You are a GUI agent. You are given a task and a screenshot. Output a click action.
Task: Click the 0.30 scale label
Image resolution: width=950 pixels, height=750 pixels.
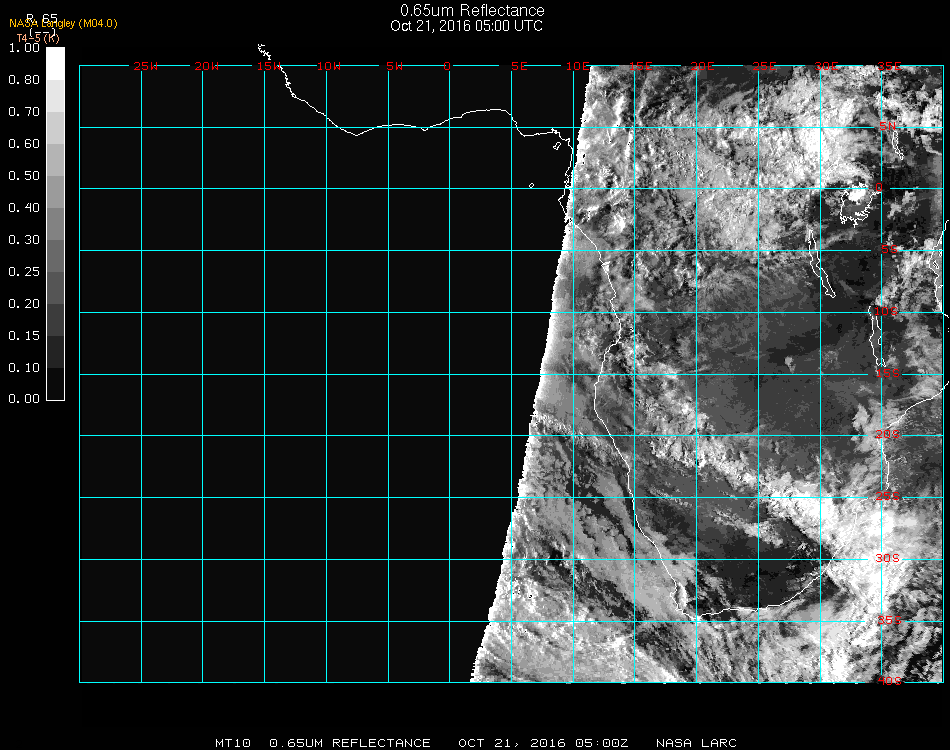coord(24,241)
